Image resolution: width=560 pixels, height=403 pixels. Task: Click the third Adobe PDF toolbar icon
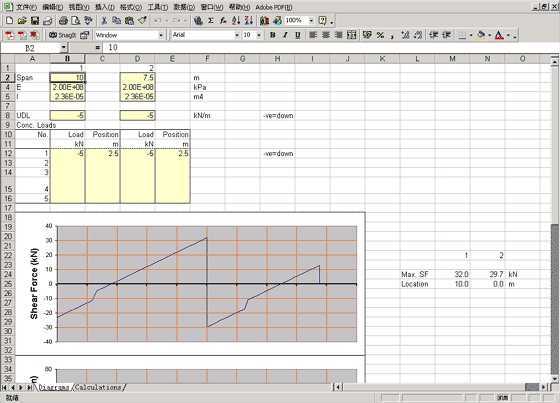35,35
